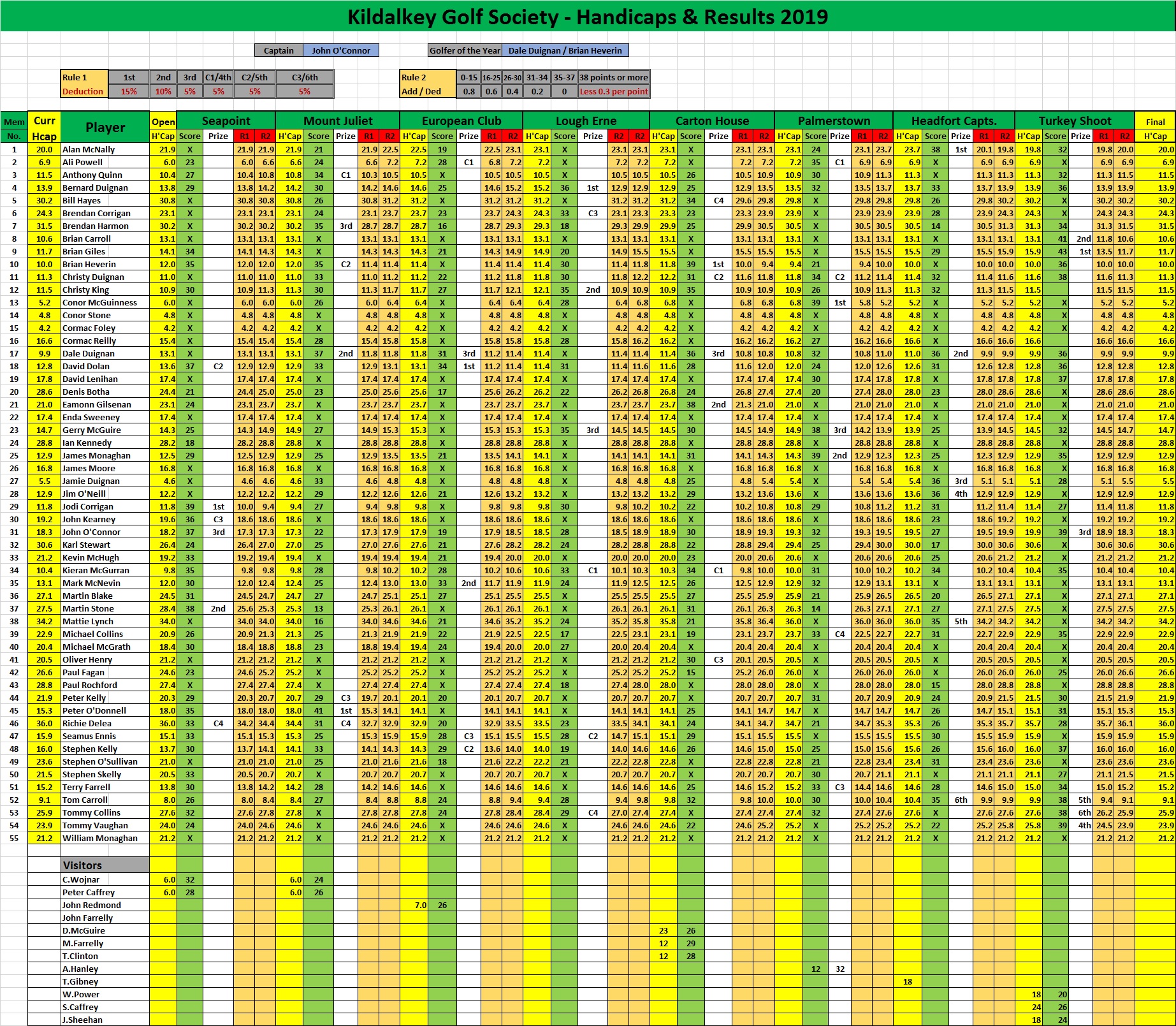Select visitor 'S.Caffrey'
The width and height of the screenshot is (1176, 1026).
click(x=105, y=1007)
